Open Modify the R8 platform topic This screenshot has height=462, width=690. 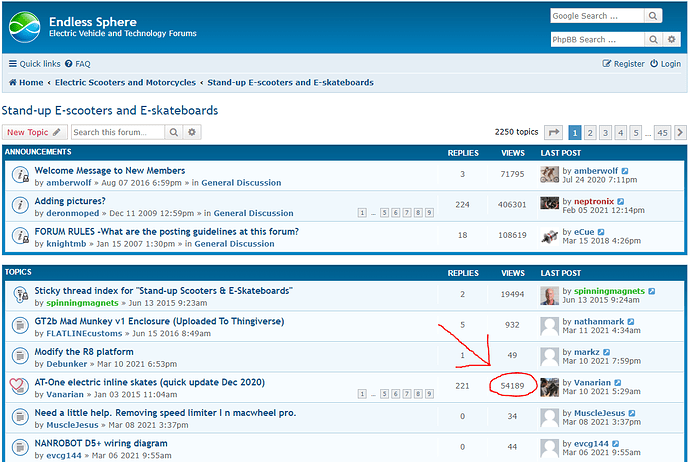pos(84,352)
